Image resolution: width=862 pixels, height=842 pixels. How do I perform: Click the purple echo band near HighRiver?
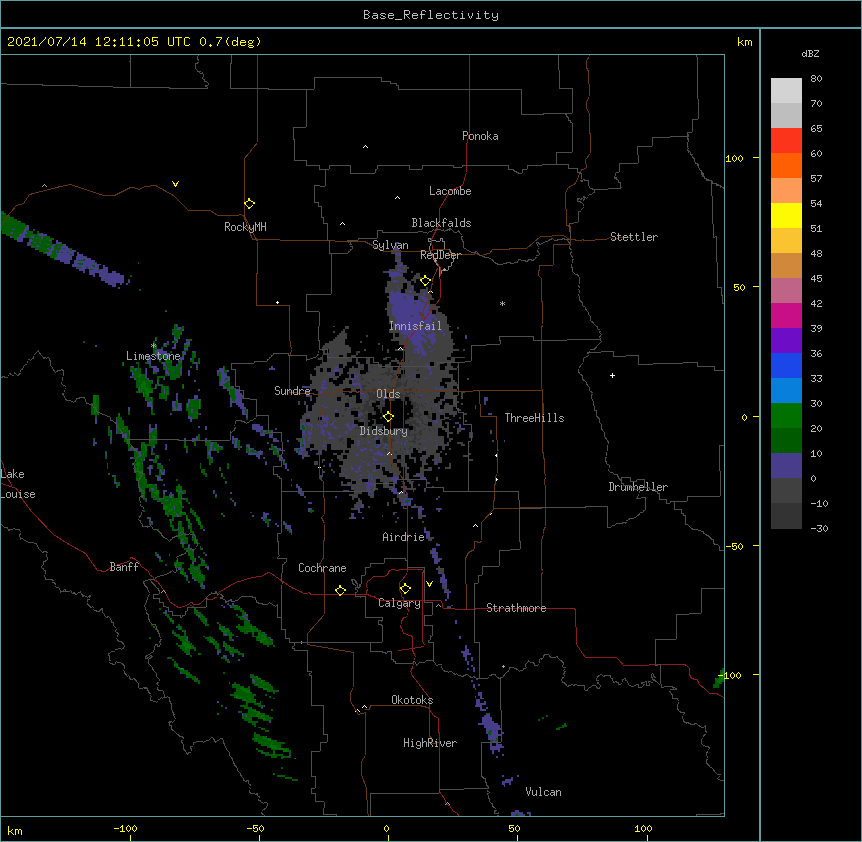[x=490, y=728]
